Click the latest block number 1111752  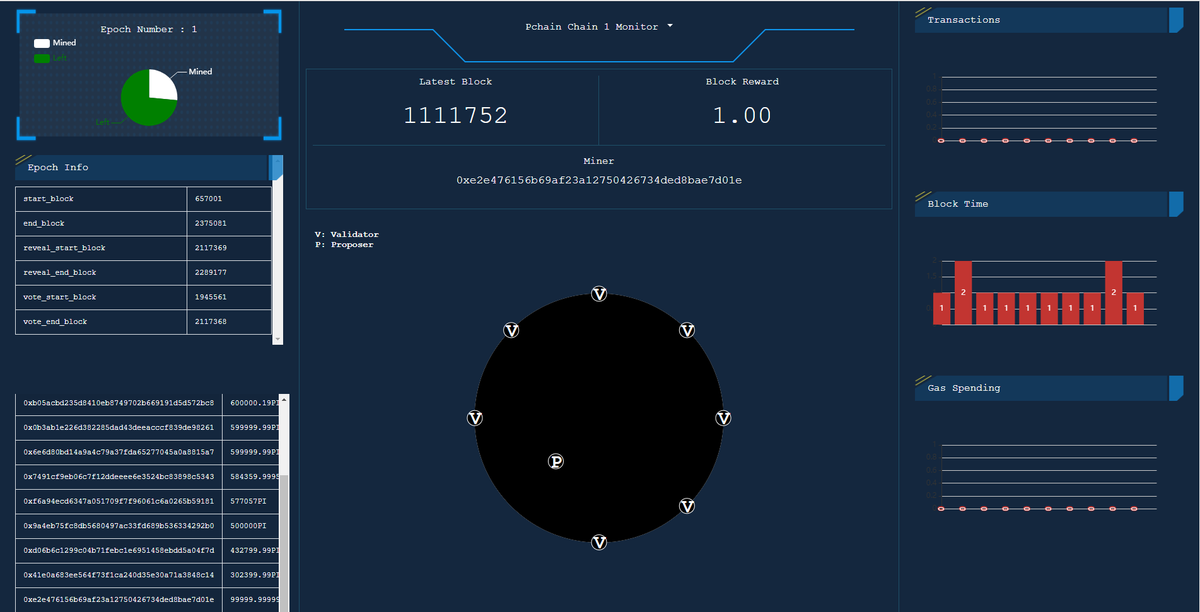(x=456, y=115)
